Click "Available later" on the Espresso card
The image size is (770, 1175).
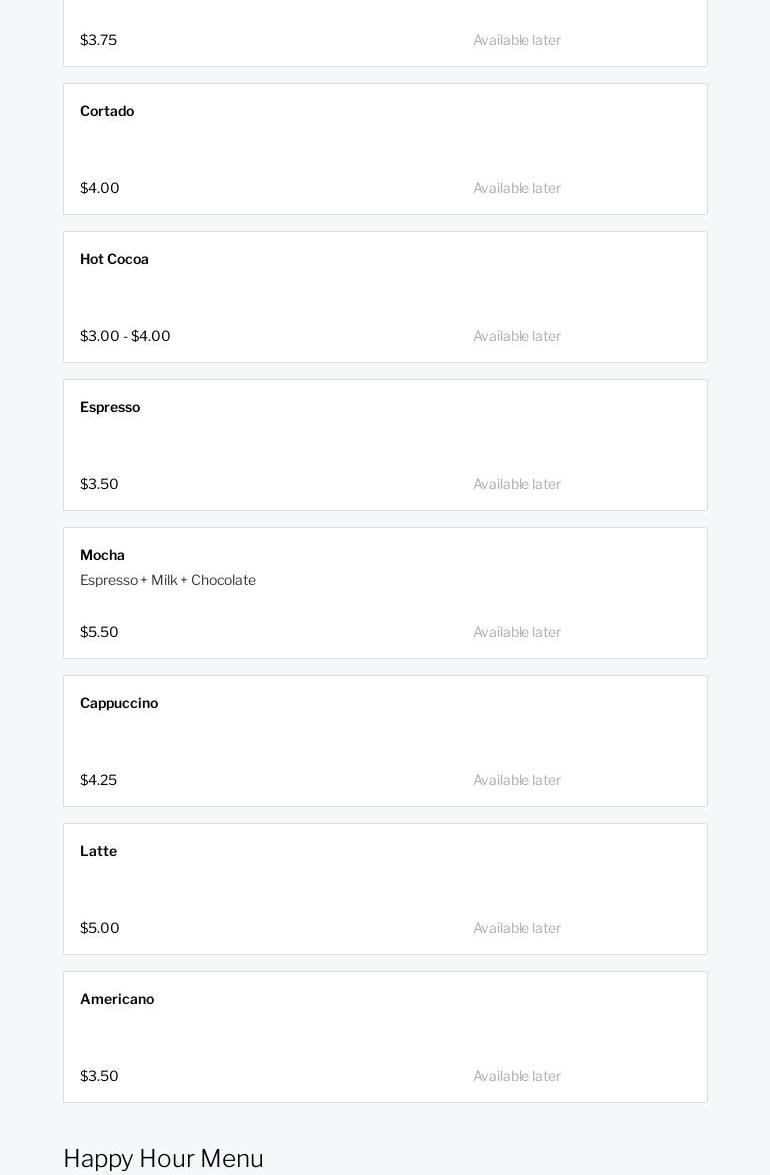click(x=517, y=484)
